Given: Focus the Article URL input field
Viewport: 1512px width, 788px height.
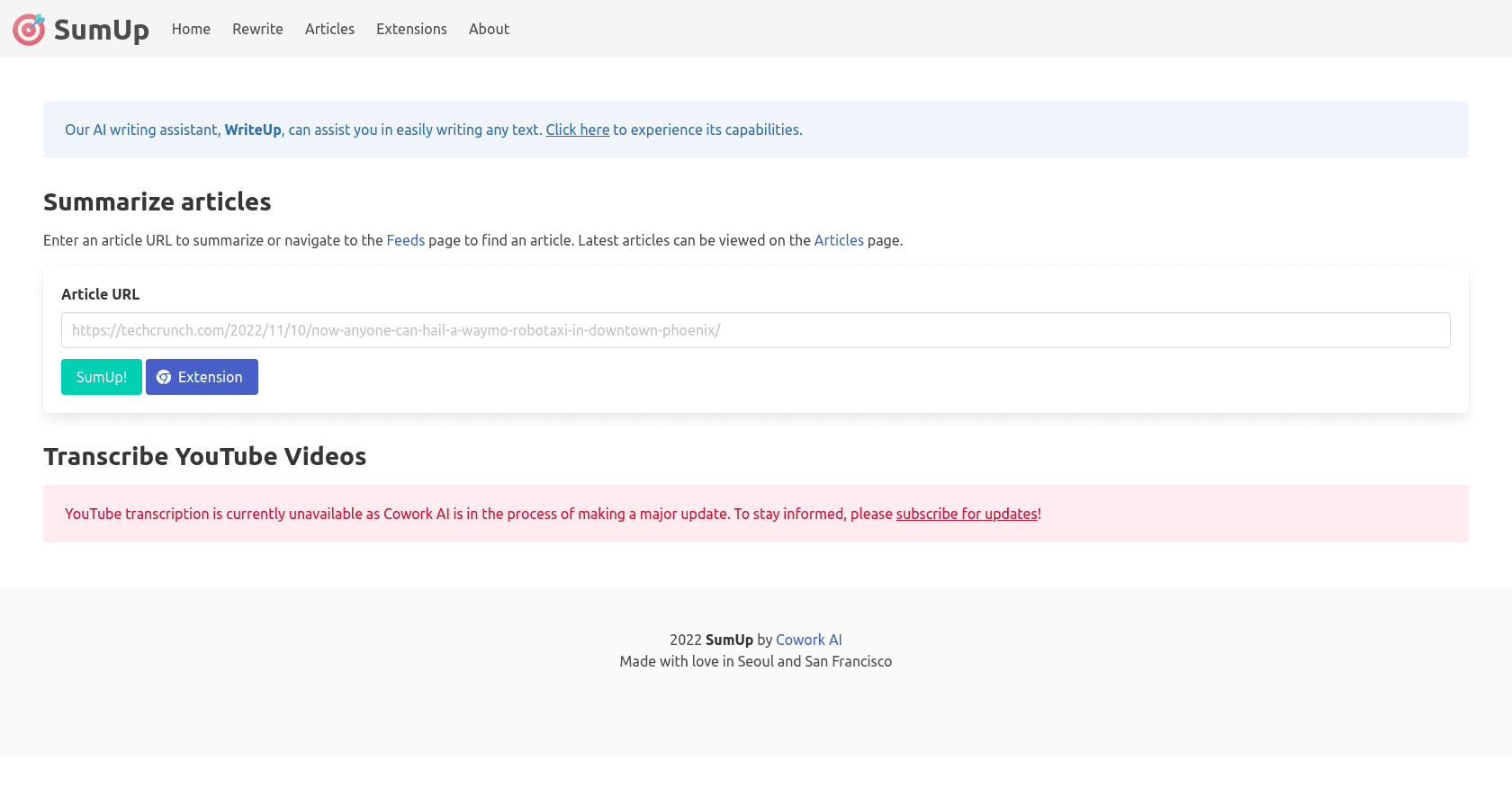Looking at the screenshot, I should pos(756,330).
